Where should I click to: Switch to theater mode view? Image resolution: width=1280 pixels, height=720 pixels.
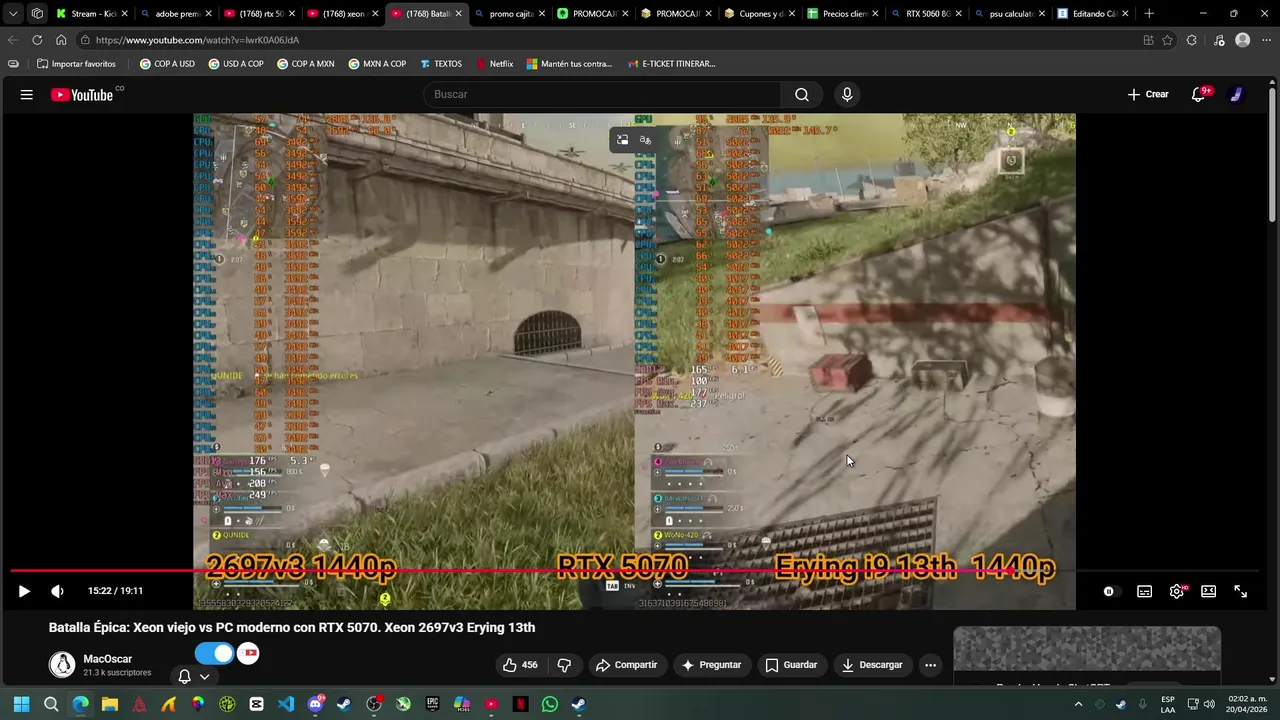[x=1209, y=591]
